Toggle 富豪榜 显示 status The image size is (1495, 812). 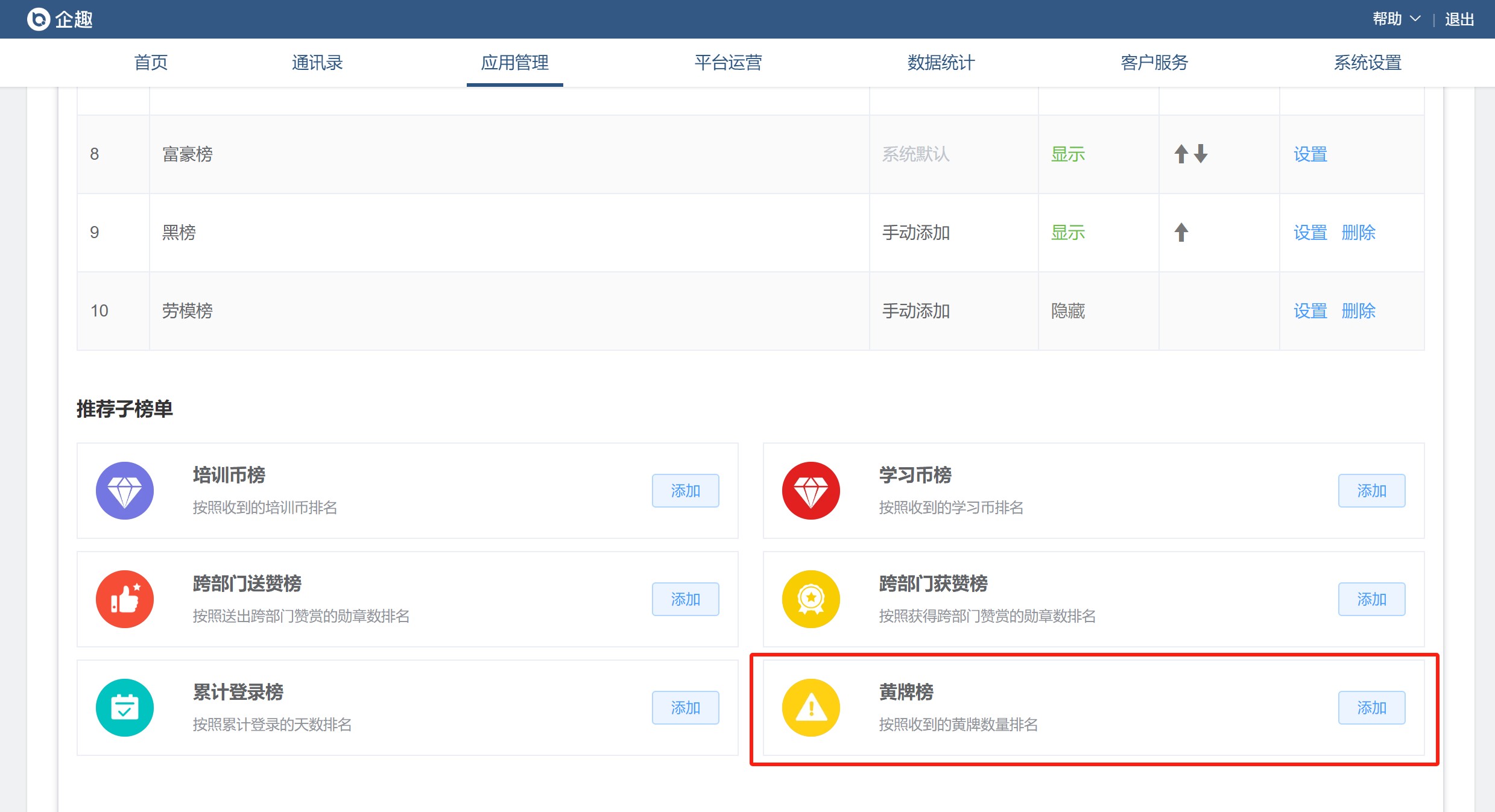click(1067, 154)
